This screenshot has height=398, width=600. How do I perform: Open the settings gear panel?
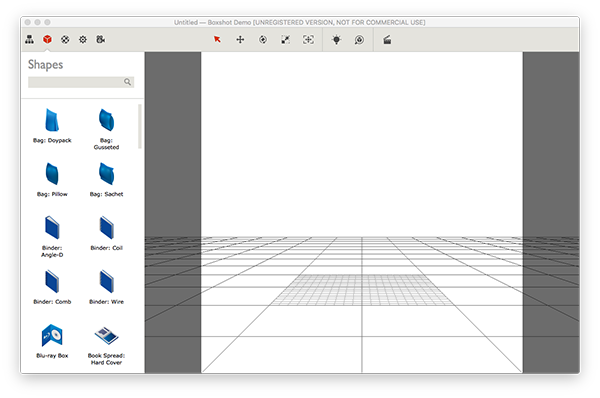click(83, 39)
